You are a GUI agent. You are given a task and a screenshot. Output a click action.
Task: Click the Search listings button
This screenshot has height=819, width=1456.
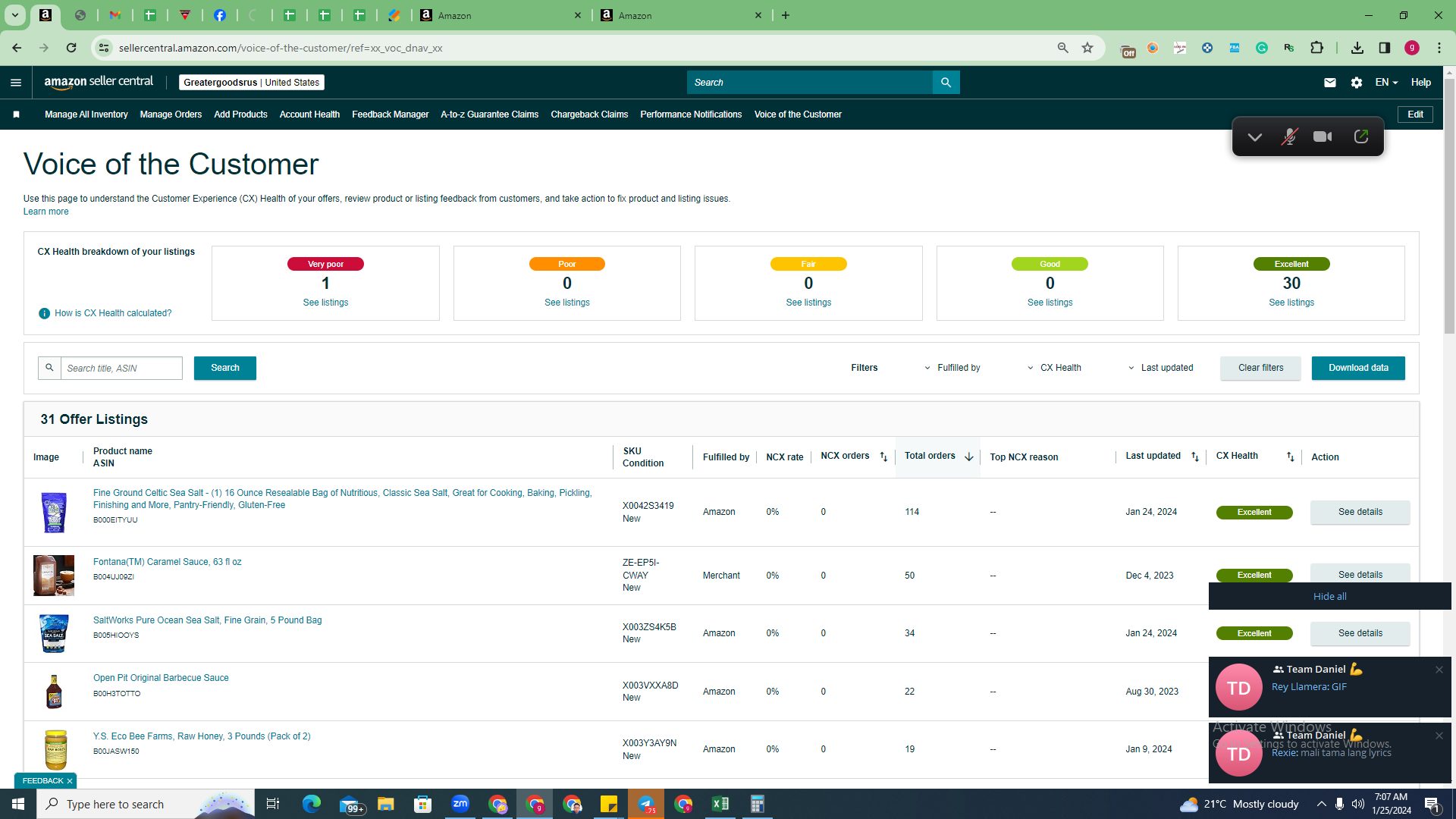pyautogui.click(x=225, y=368)
